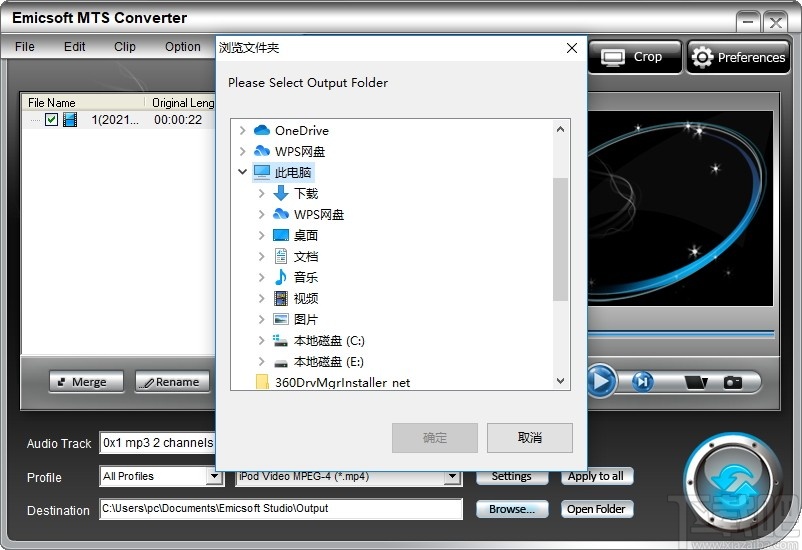Open Preferences with the gear icon
The height and width of the screenshot is (550, 802).
pyautogui.click(x=738, y=57)
